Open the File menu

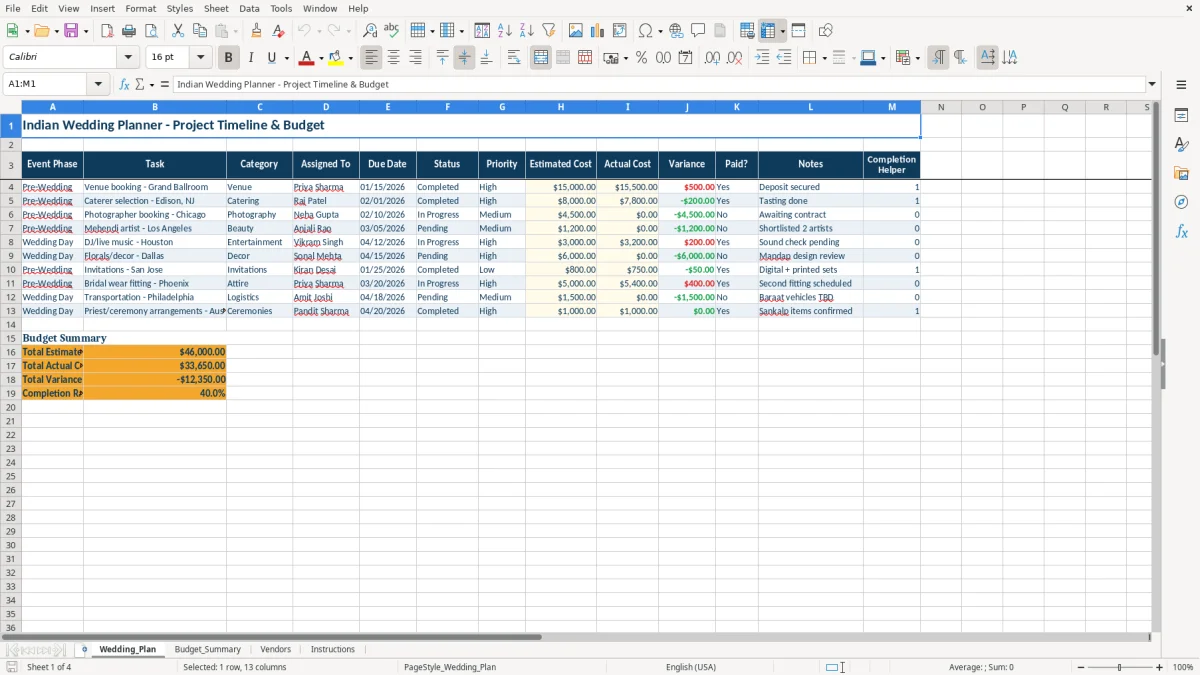[13, 8]
